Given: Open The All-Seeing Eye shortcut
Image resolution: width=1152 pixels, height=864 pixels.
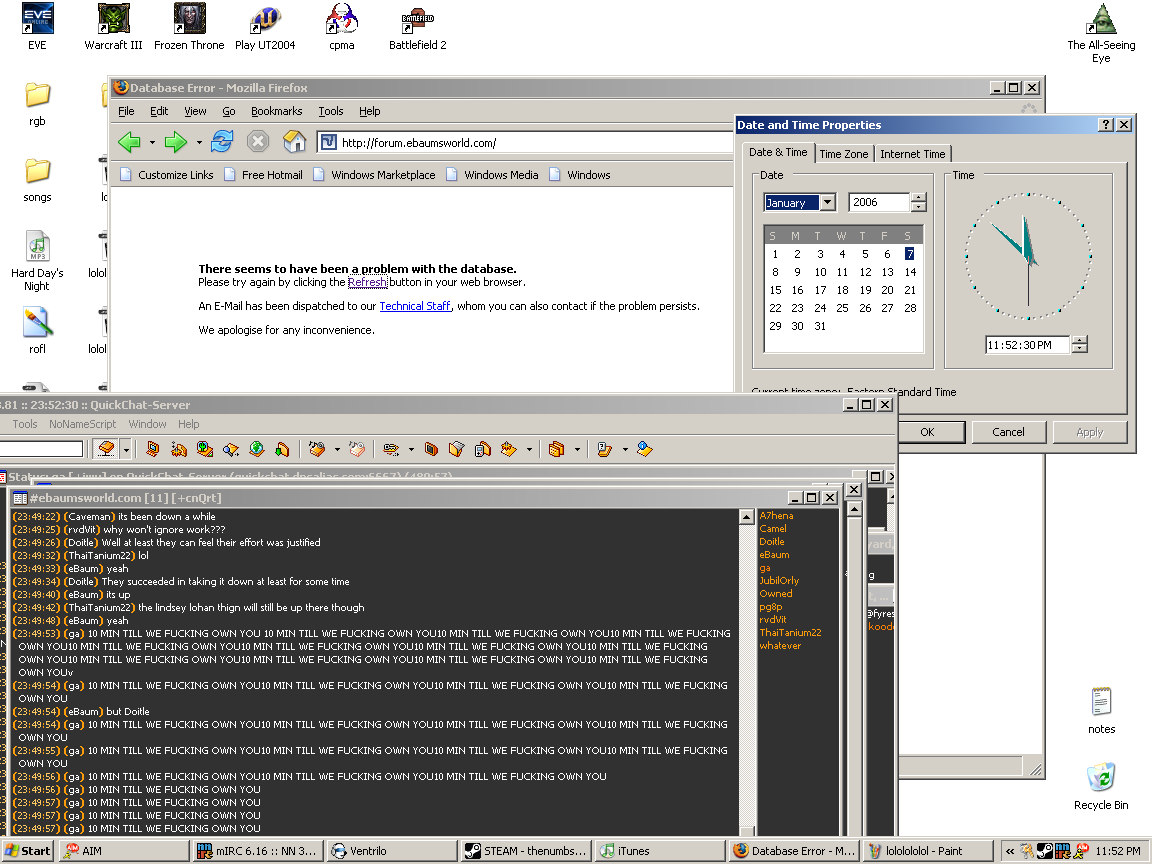Looking at the screenshot, I should click(x=1101, y=22).
